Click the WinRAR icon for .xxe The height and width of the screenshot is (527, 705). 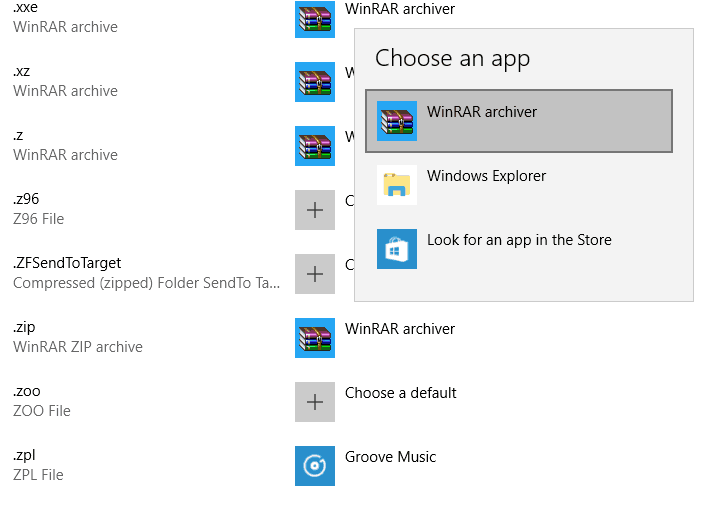pos(315,19)
